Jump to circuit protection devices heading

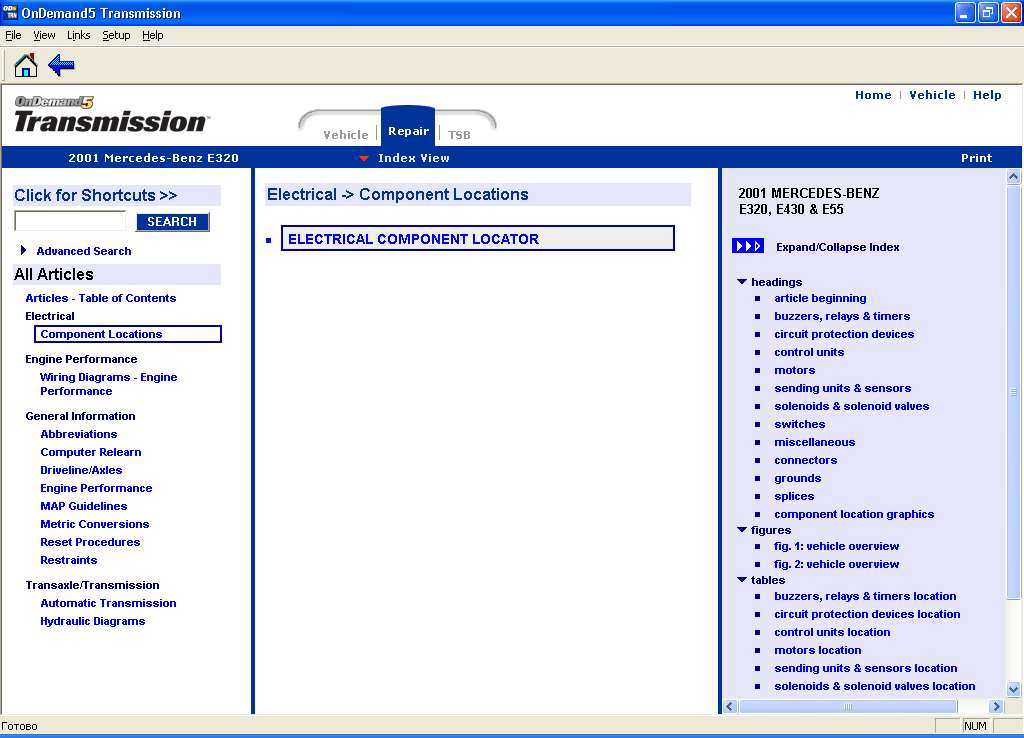(x=844, y=334)
